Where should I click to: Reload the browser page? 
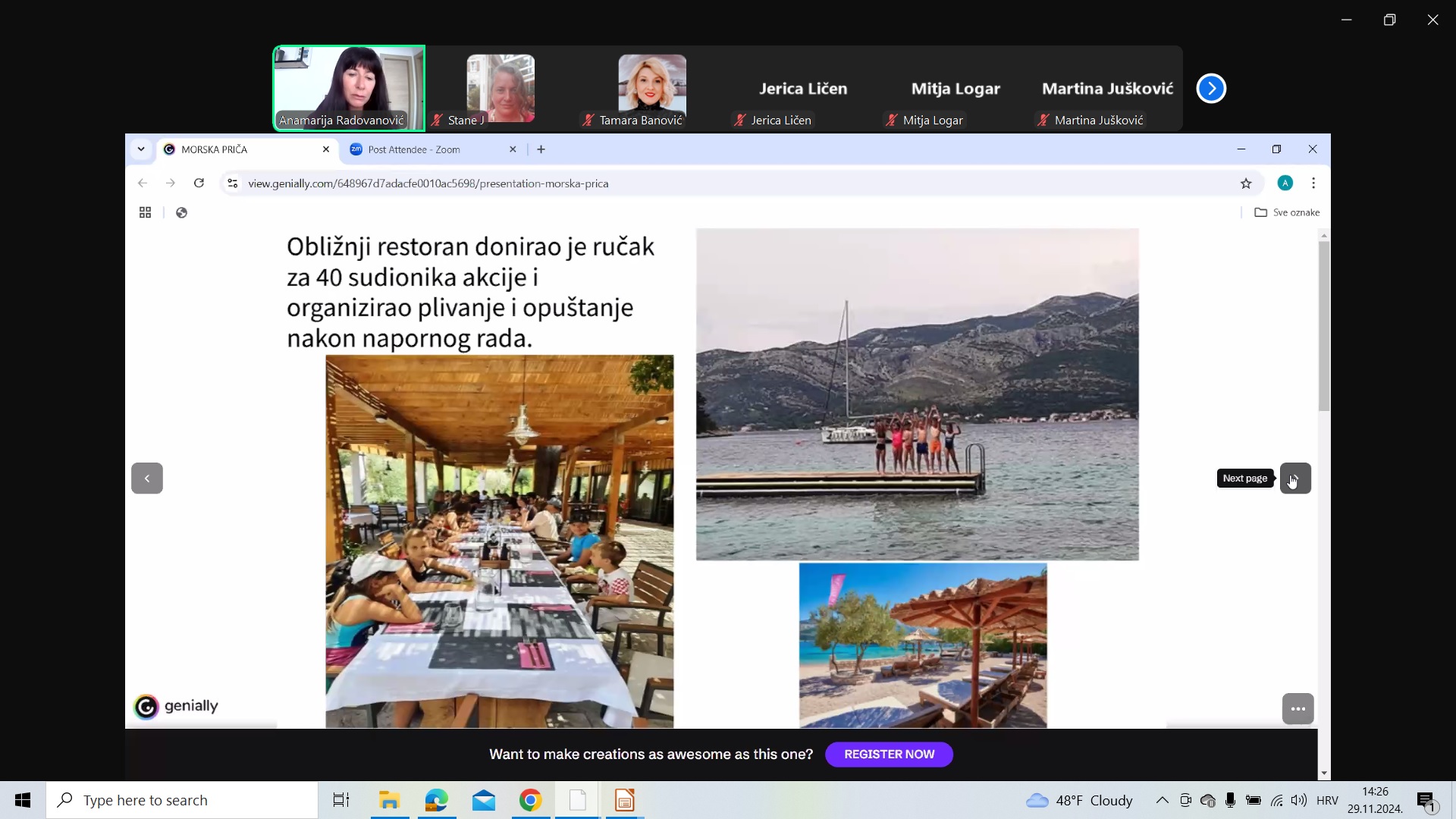click(199, 183)
